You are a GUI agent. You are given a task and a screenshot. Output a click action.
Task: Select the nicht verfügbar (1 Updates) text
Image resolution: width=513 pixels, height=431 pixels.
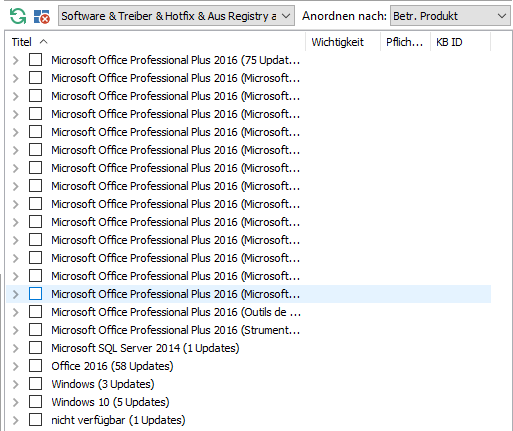118,420
